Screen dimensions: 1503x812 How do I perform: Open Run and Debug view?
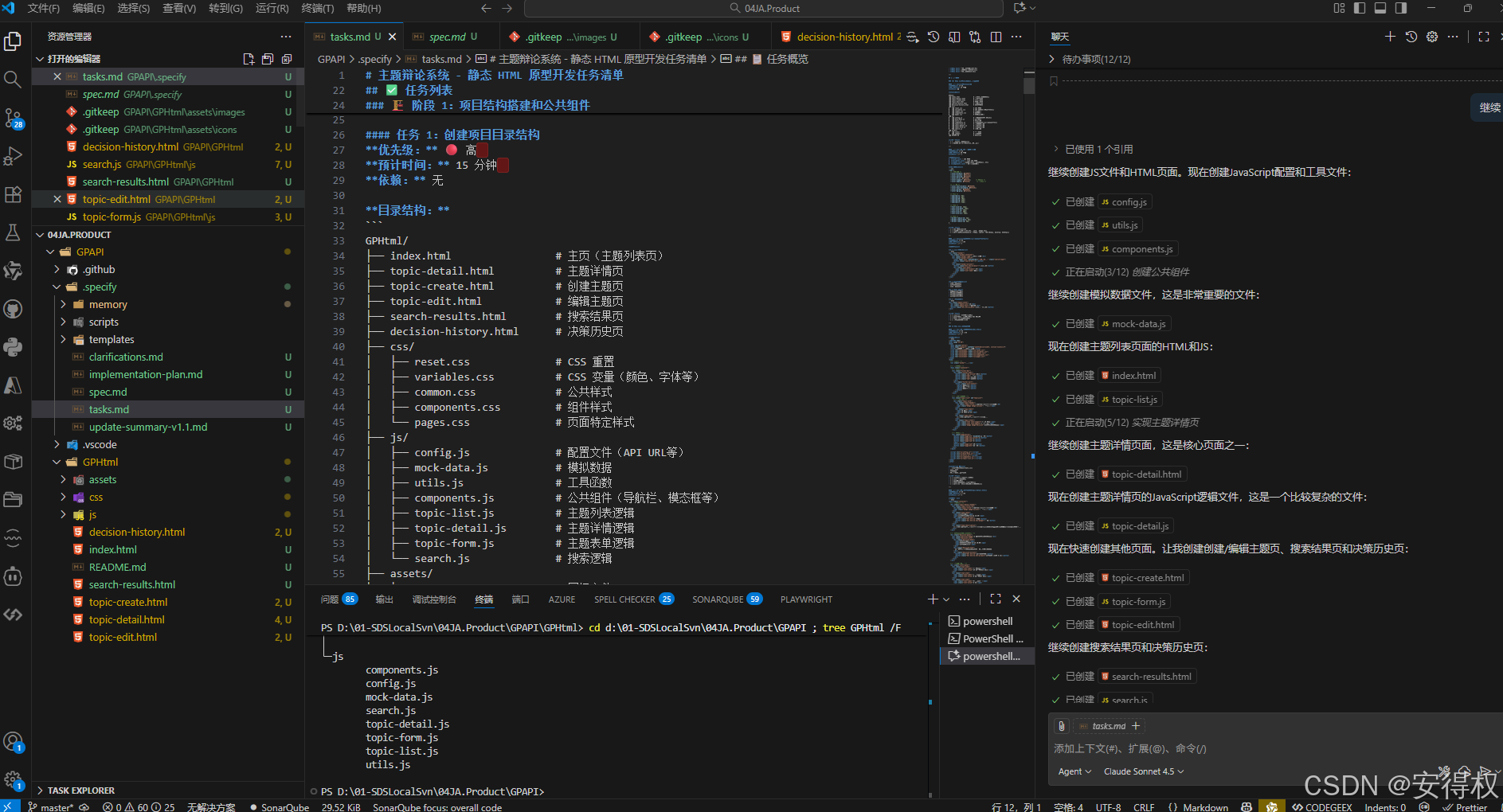tap(13, 156)
